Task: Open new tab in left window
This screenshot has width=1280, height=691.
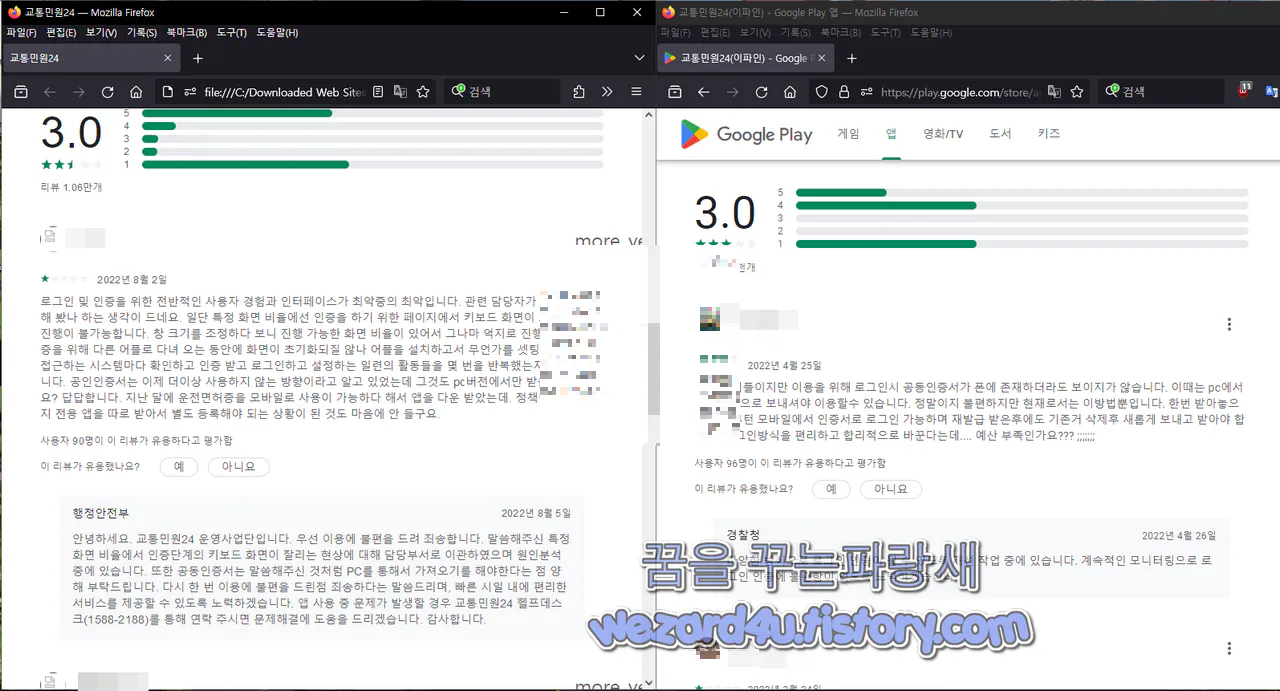Action: 198,58
